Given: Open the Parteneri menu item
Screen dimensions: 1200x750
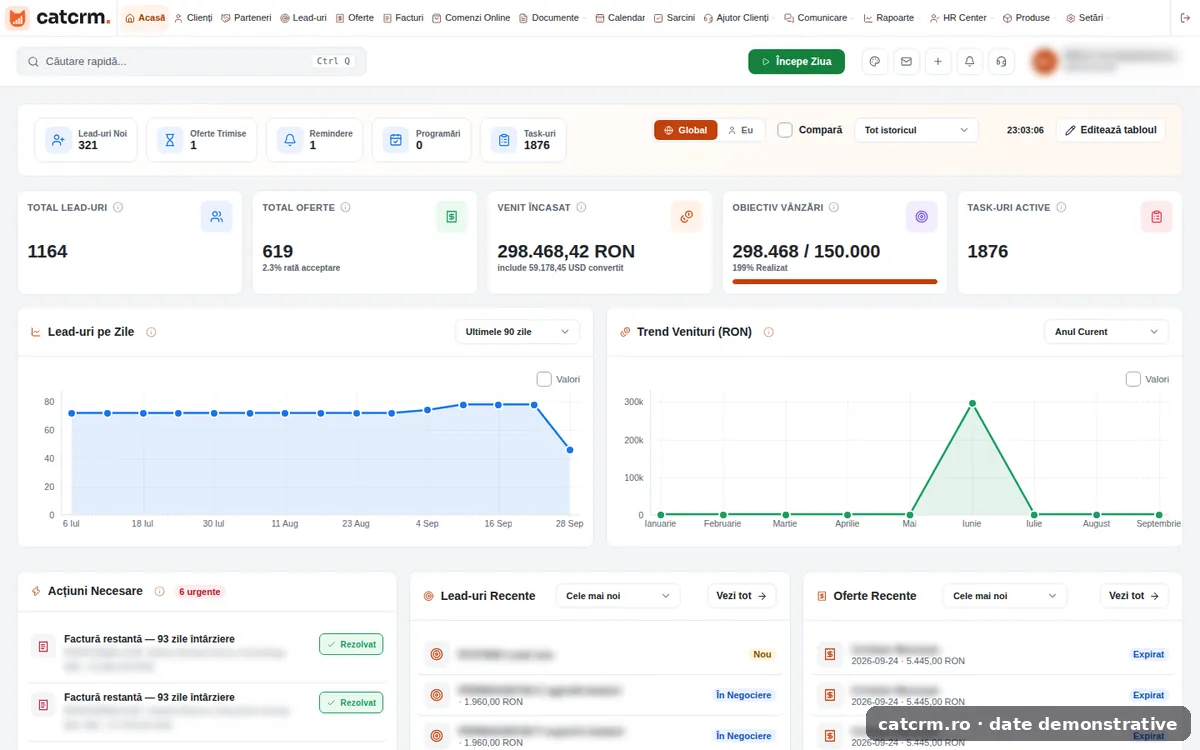Looking at the screenshot, I should tap(246, 18).
